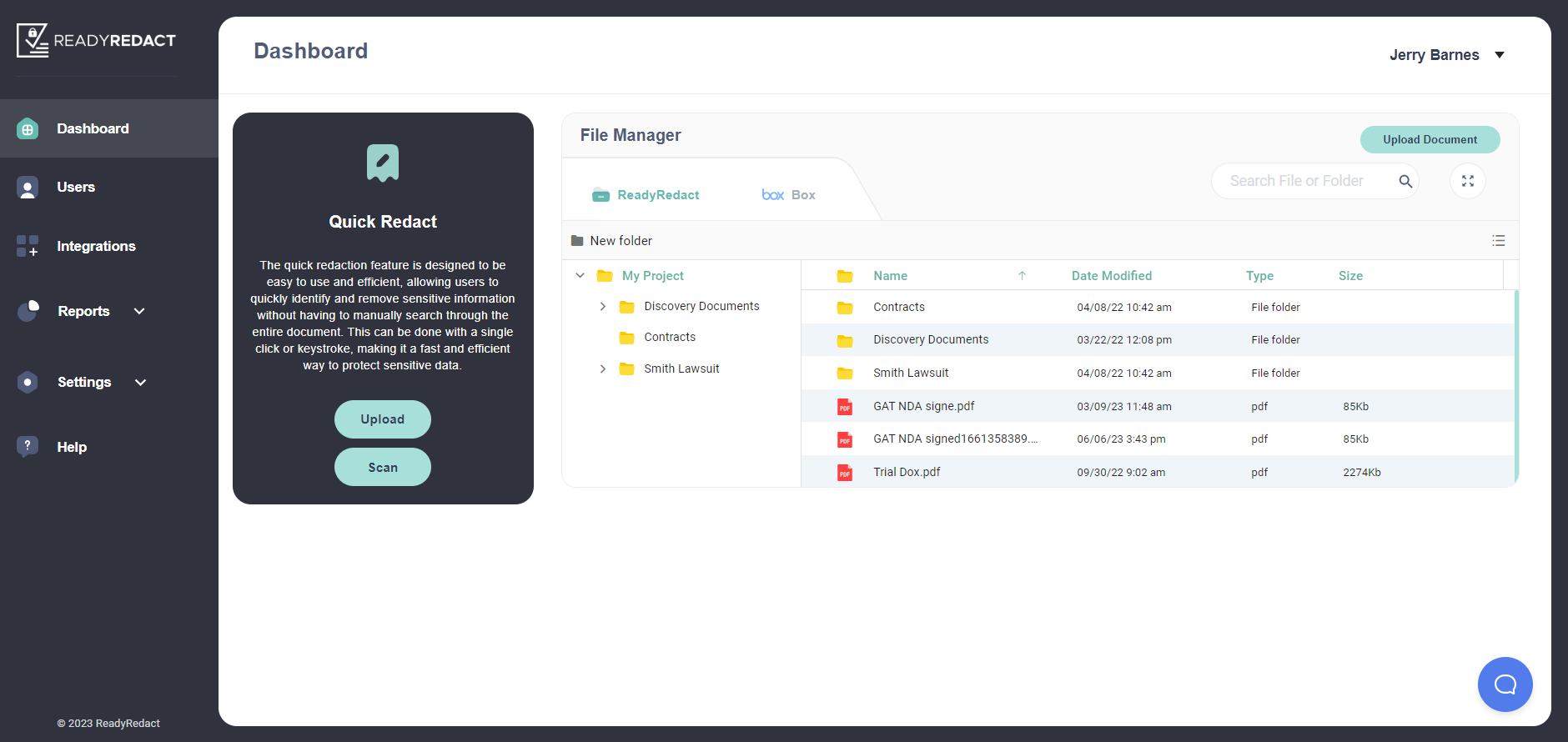Expand the Settings sidebar menu

[x=140, y=382]
